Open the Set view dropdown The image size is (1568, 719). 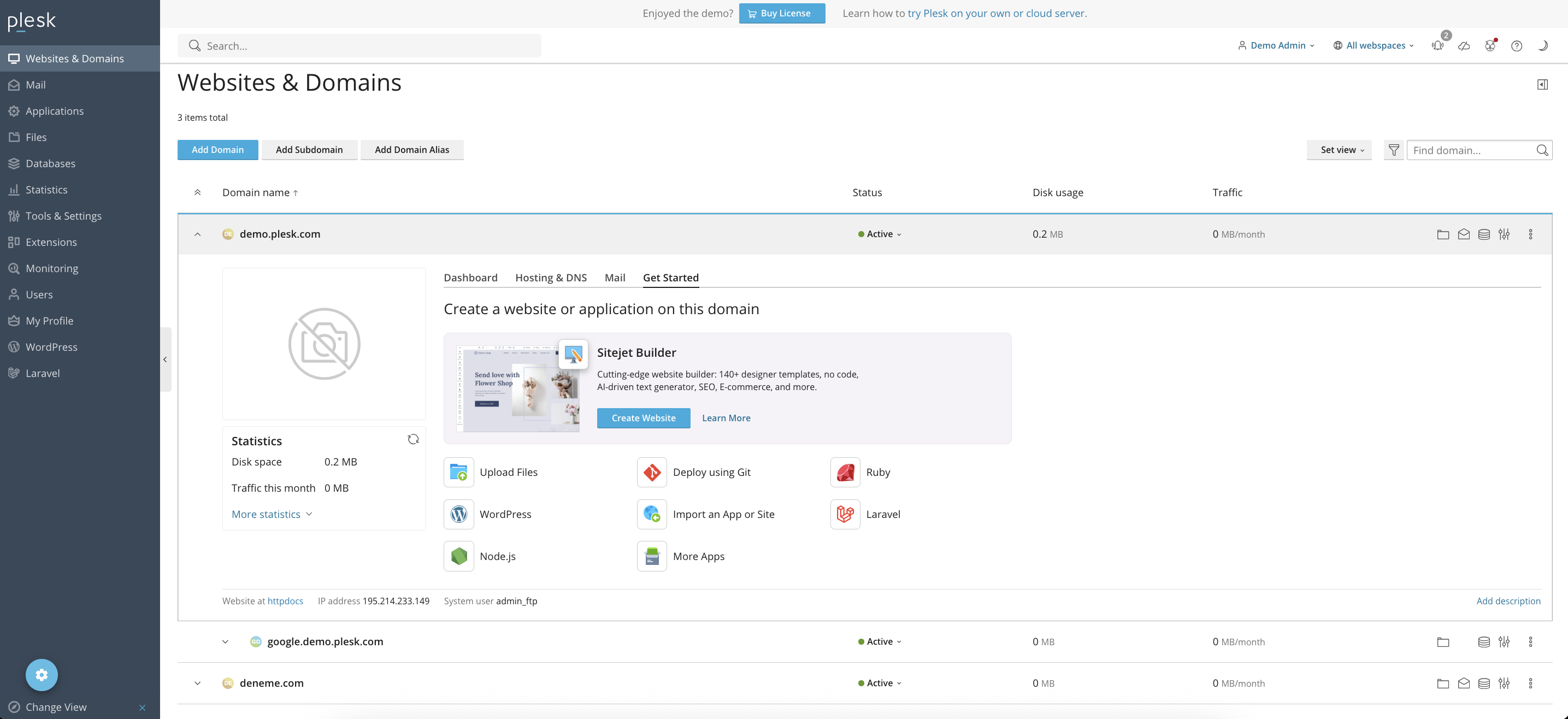pyautogui.click(x=1338, y=150)
